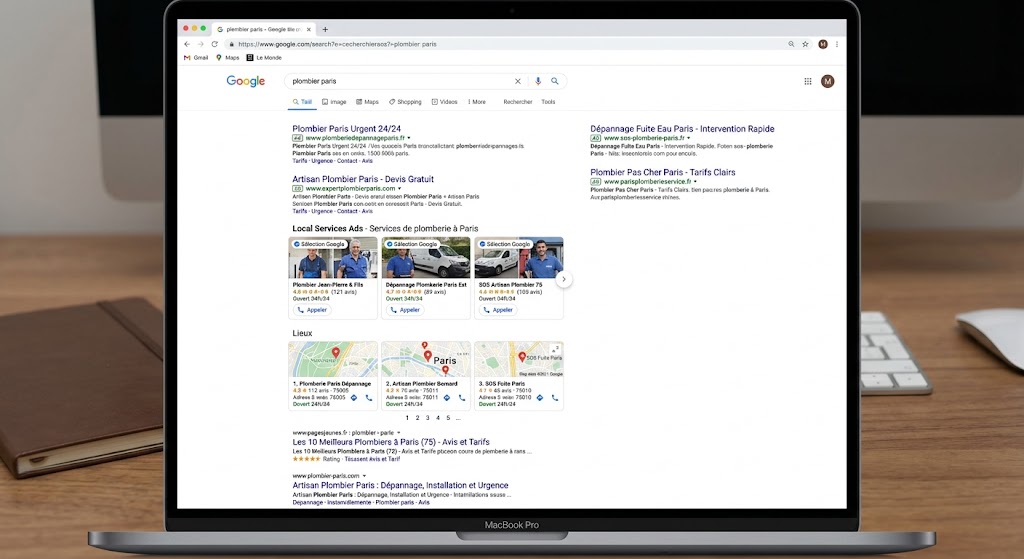Go back with the browser back arrow
This screenshot has width=1024, height=559.
187,44
